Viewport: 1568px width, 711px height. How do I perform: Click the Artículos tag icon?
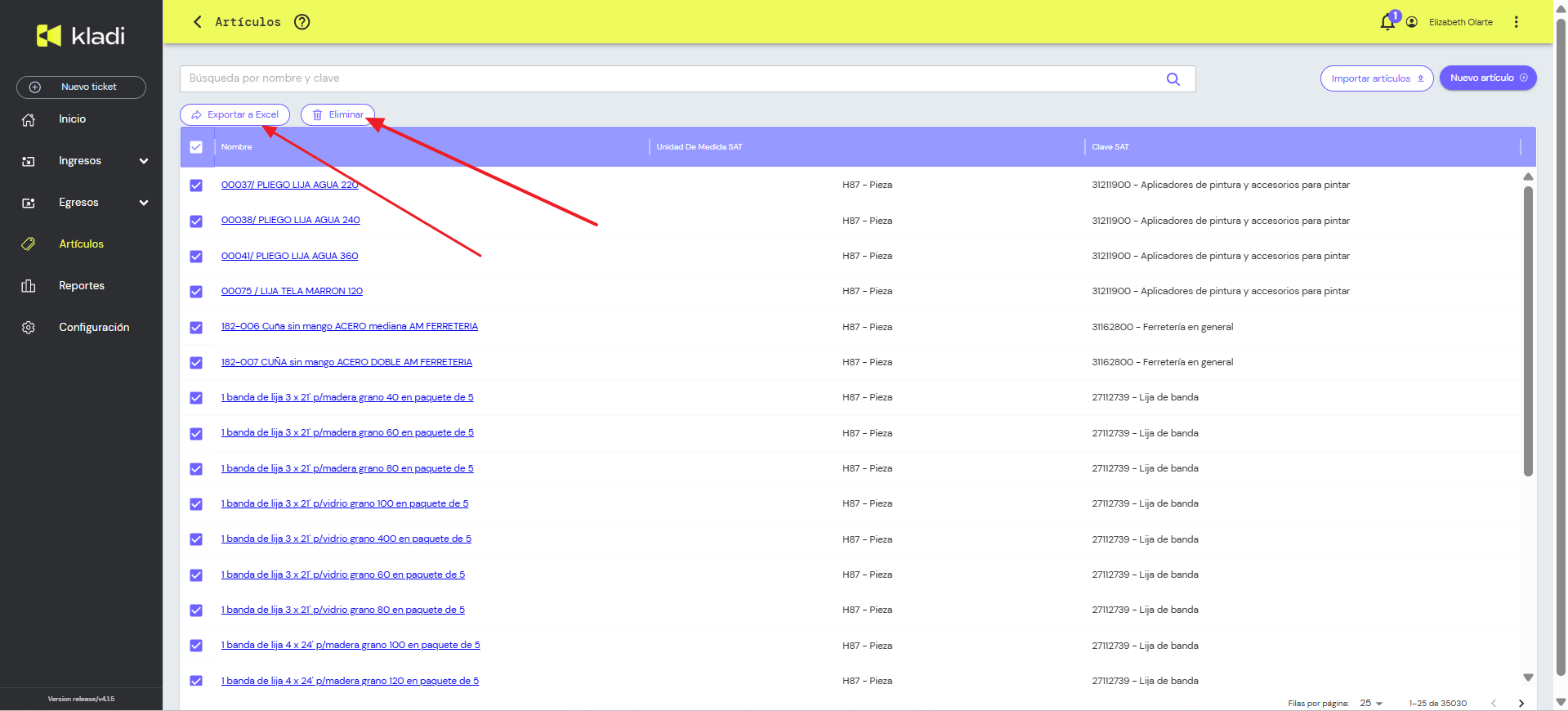click(x=29, y=244)
